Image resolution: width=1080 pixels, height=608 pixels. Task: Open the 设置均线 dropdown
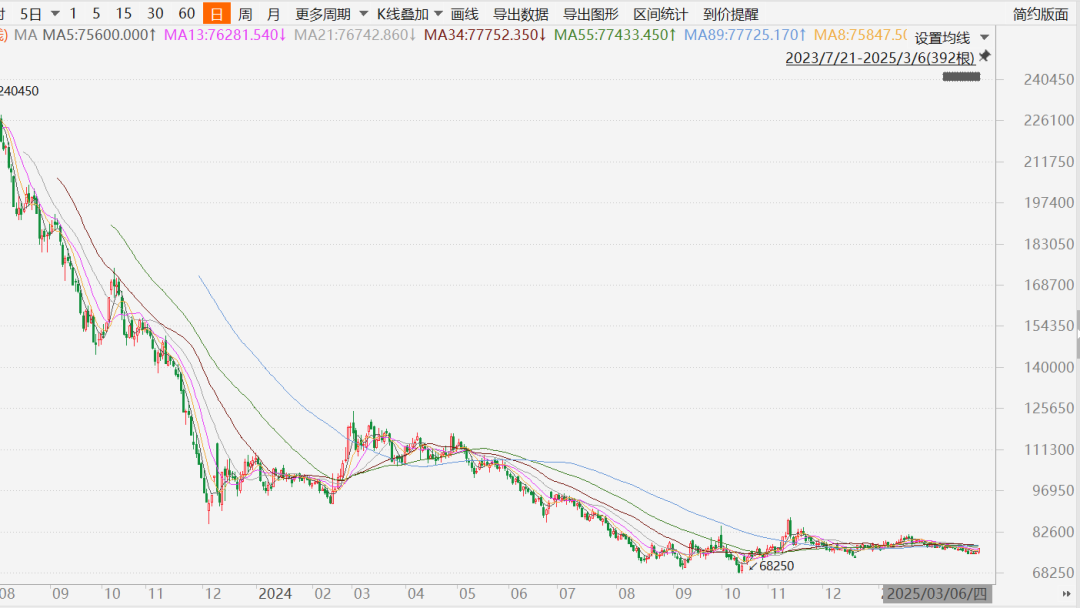tap(951, 37)
